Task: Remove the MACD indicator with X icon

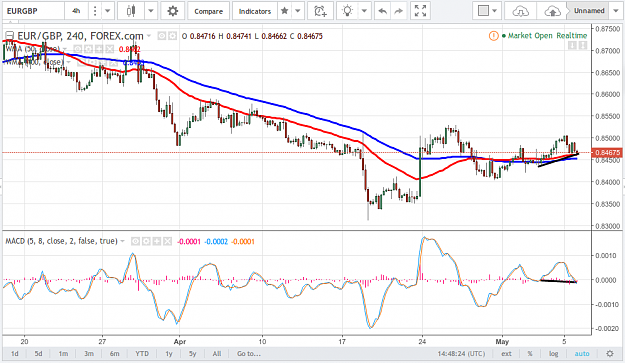Action: tap(167, 241)
